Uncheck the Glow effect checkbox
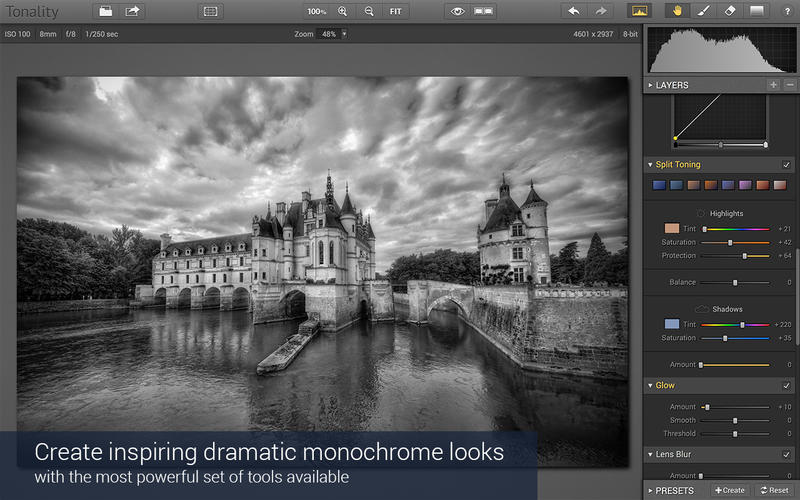800x500 pixels. (787, 385)
